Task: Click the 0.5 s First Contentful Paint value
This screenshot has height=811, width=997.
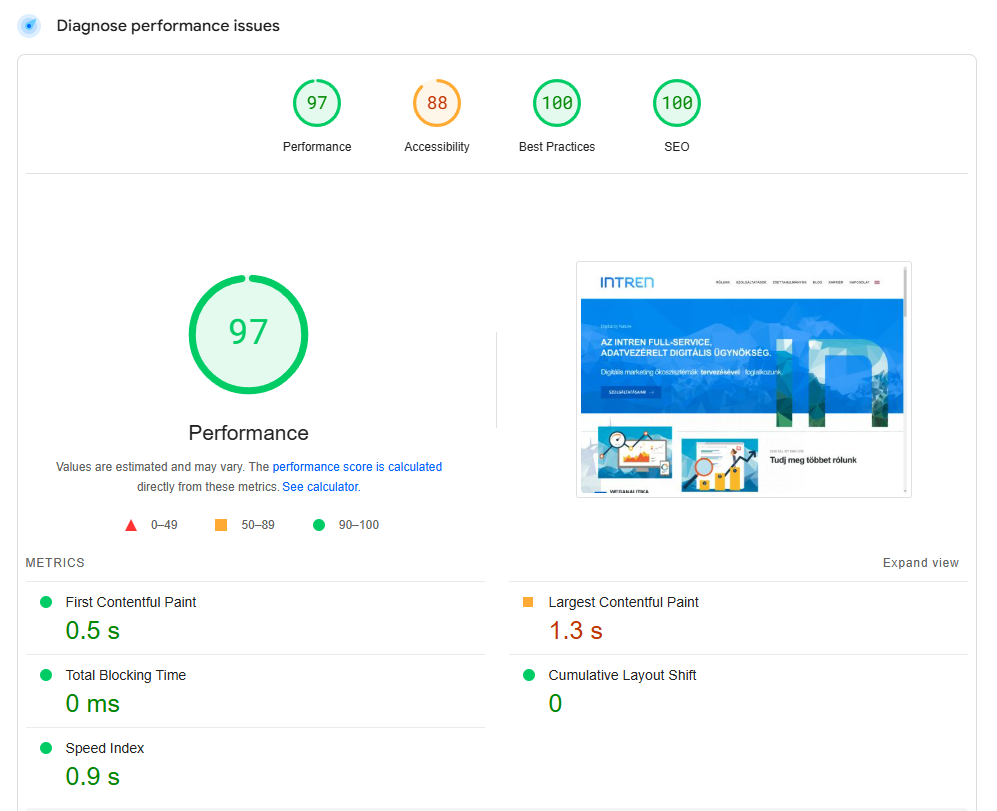Action: tap(93, 631)
